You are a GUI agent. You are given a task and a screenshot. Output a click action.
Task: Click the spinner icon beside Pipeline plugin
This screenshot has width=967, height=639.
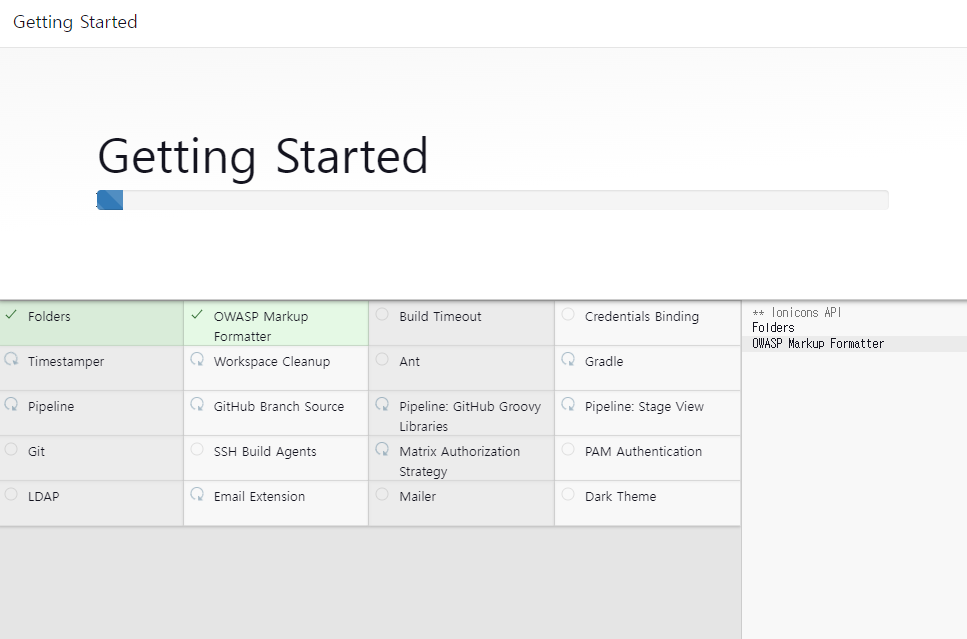point(11,404)
